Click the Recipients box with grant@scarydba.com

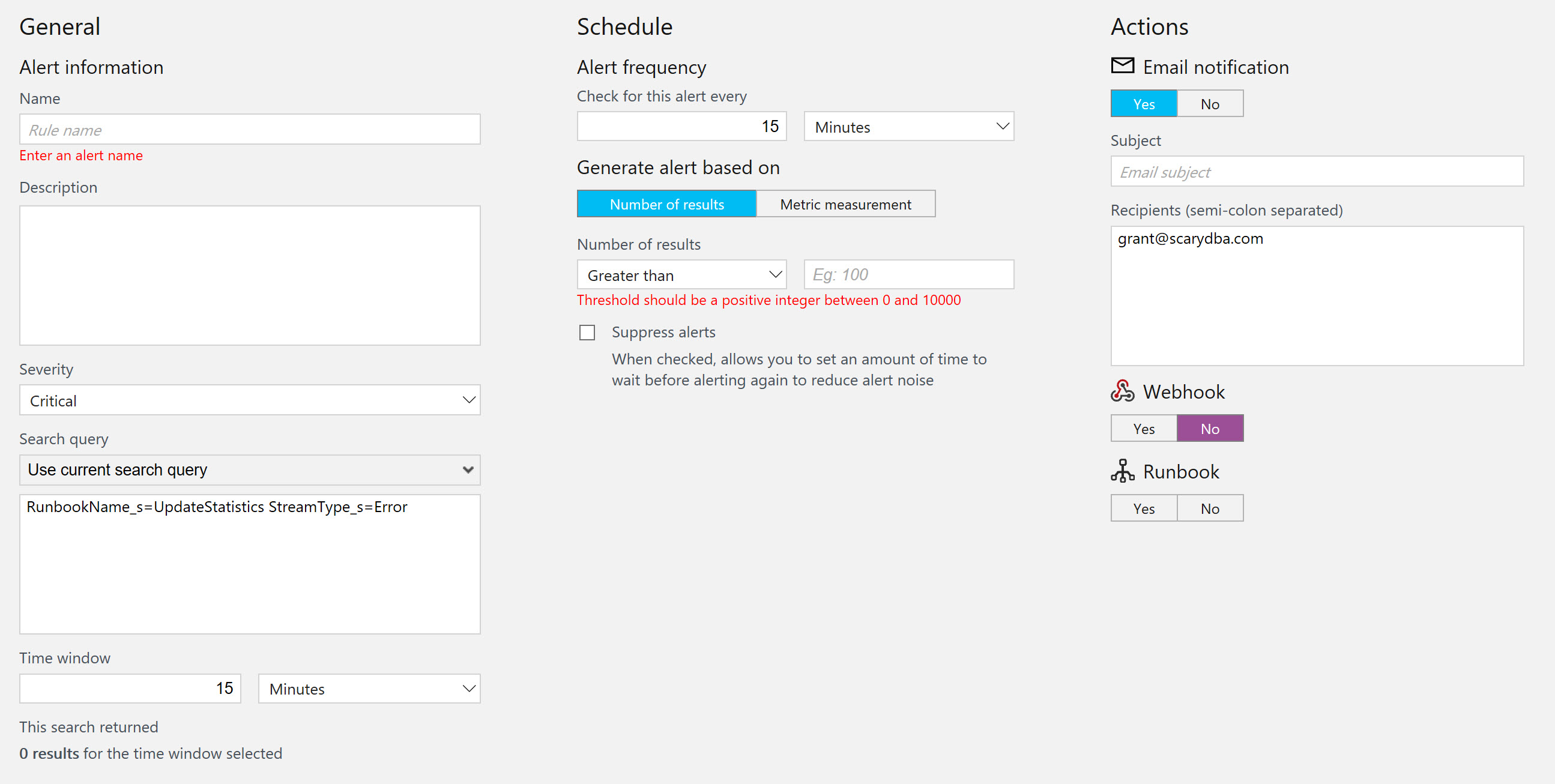pos(1317,296)
